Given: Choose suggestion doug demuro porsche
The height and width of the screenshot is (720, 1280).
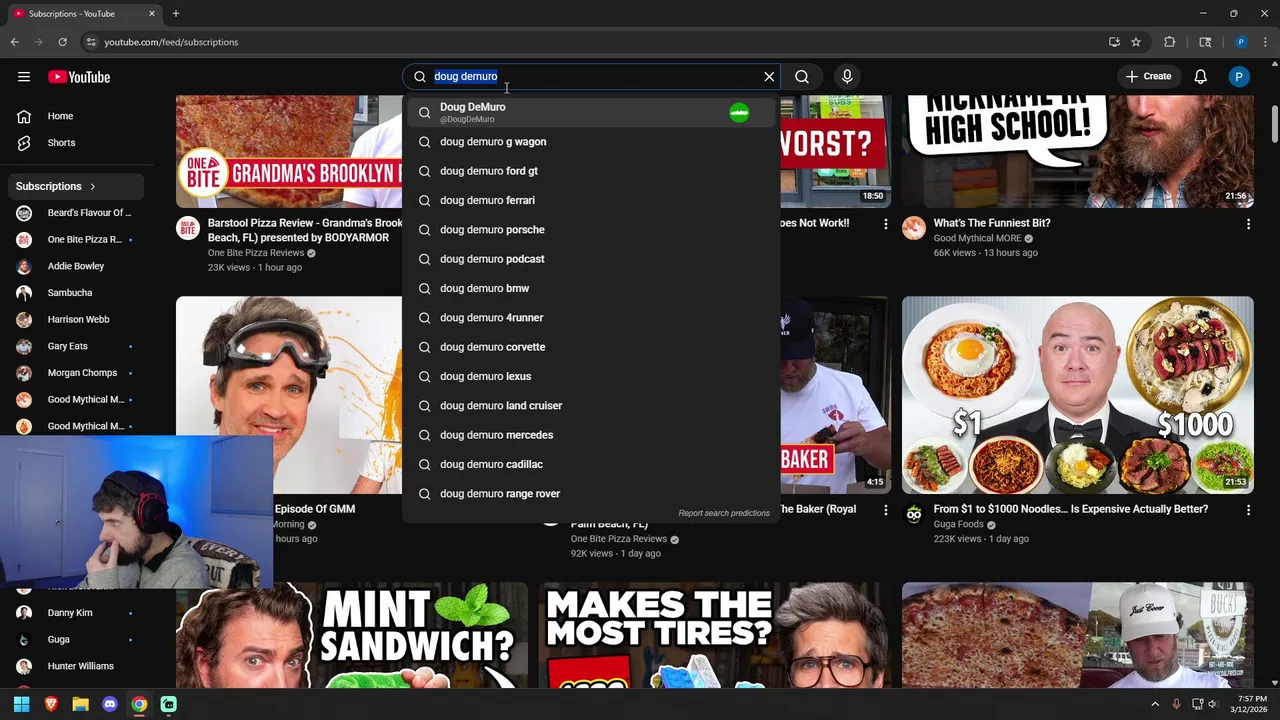Looking at the screenshot, I should click(x=590, y=230).
